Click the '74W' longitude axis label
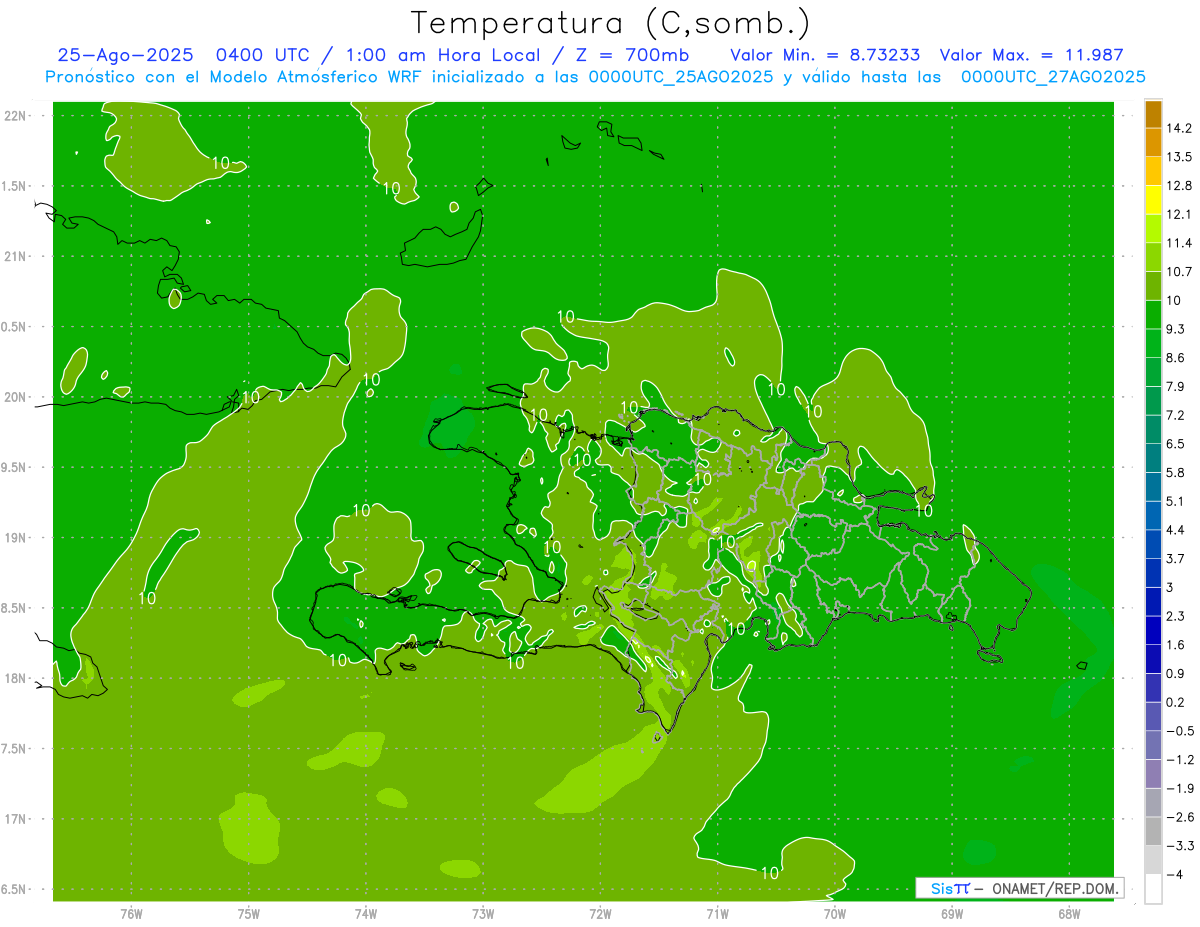1200x927 pixels. tap(366, 913)
